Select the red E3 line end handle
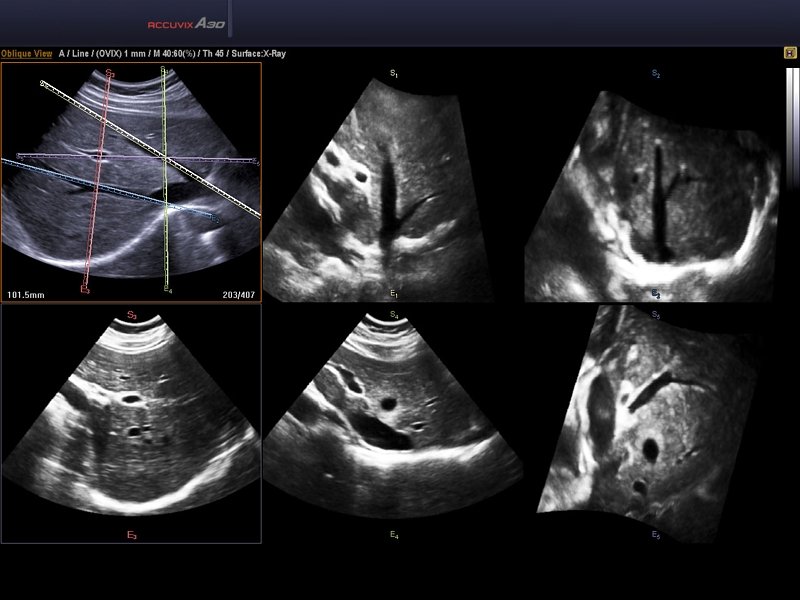Viewport: 800px width, 600px height. click(86, 289)
